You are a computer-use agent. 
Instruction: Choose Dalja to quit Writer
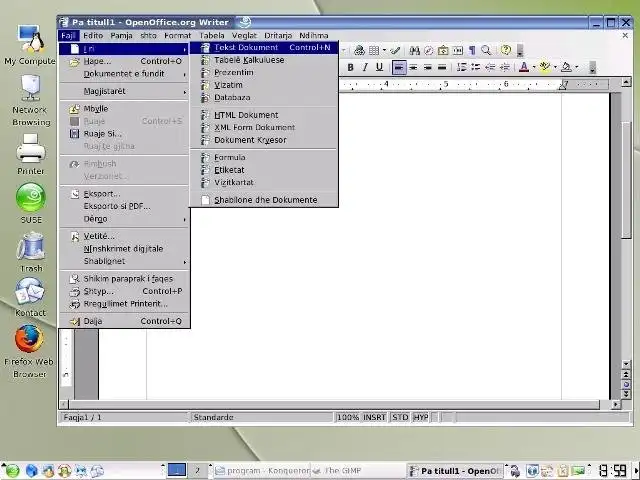point(124,321)
